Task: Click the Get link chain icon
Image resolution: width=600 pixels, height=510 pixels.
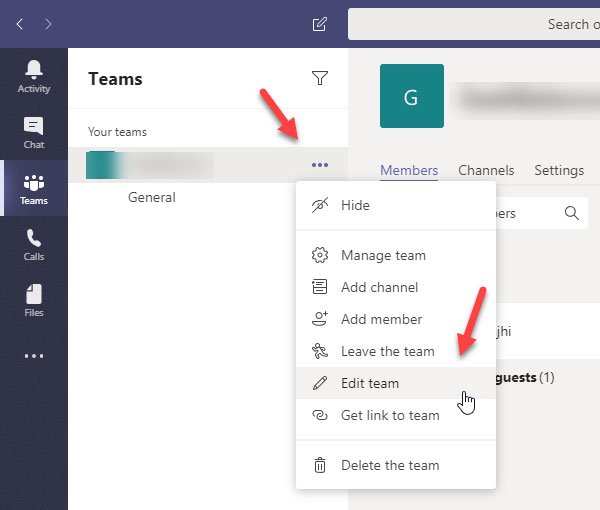Action: pos(320,415)
